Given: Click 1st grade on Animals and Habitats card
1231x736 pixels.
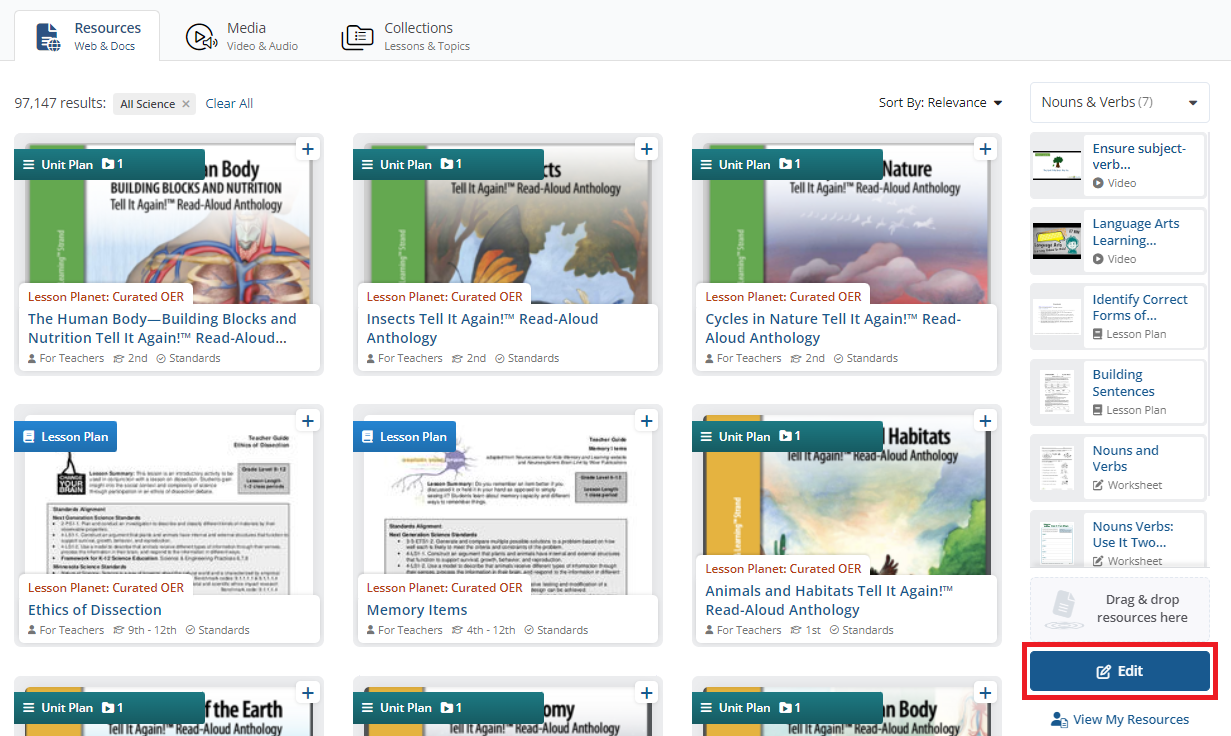Looking at the screenshot, I should click(806, 630).
